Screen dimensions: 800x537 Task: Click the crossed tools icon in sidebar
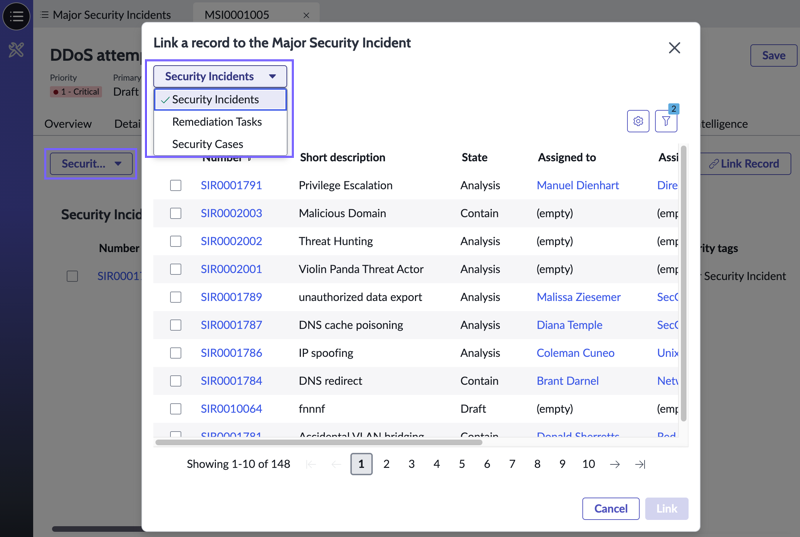16,49
